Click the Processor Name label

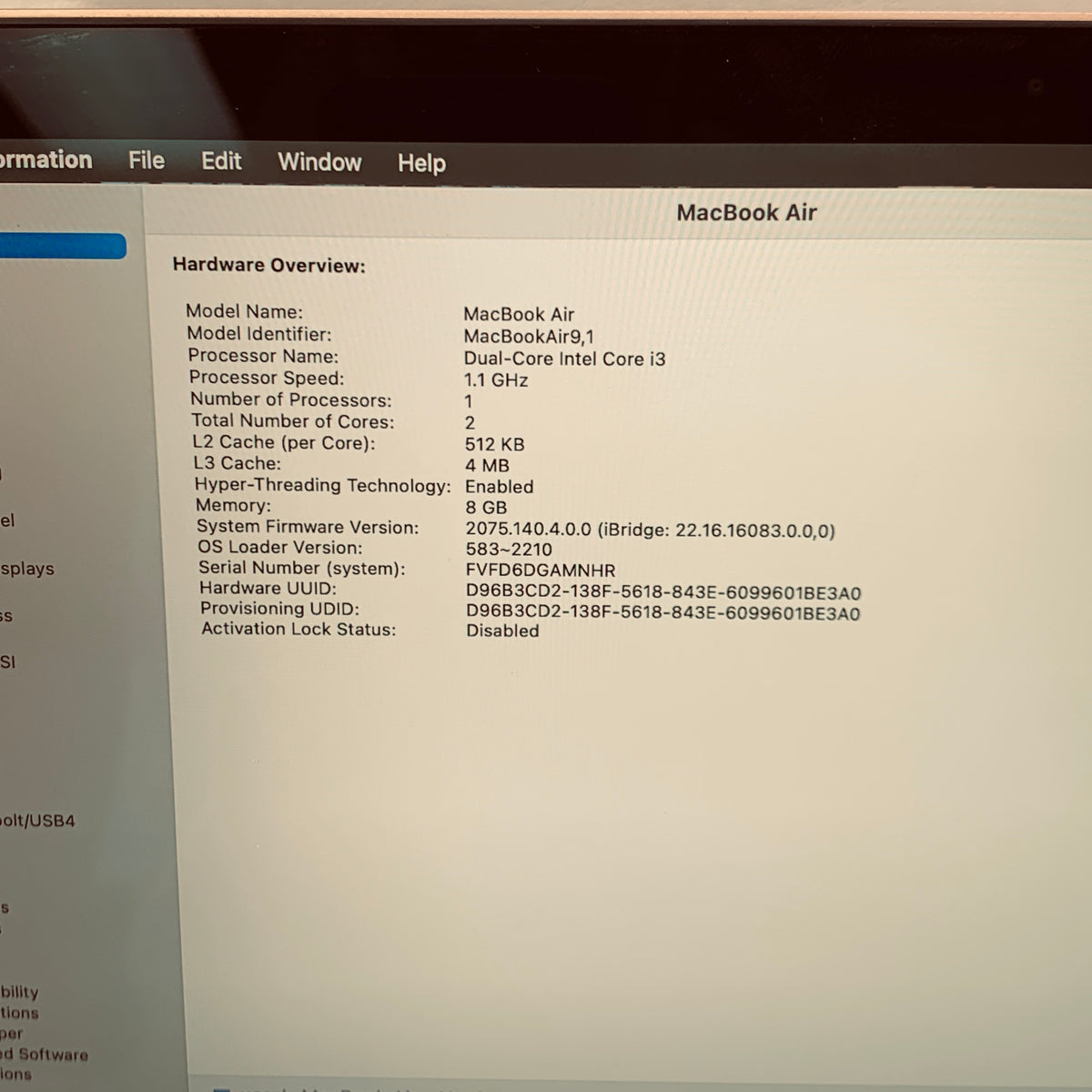[x=263, y=356]
